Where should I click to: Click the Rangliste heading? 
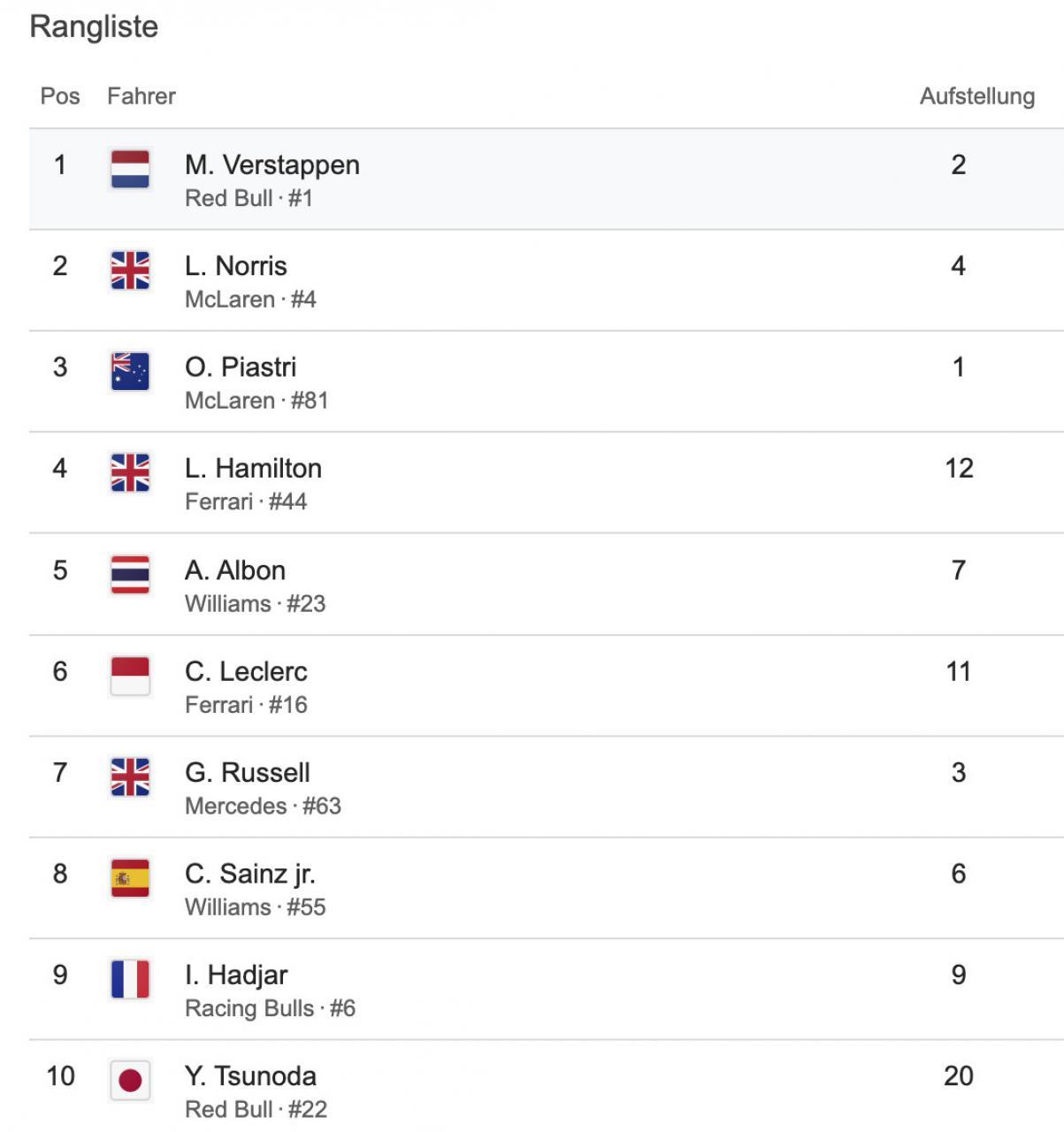tap(94, 27)
